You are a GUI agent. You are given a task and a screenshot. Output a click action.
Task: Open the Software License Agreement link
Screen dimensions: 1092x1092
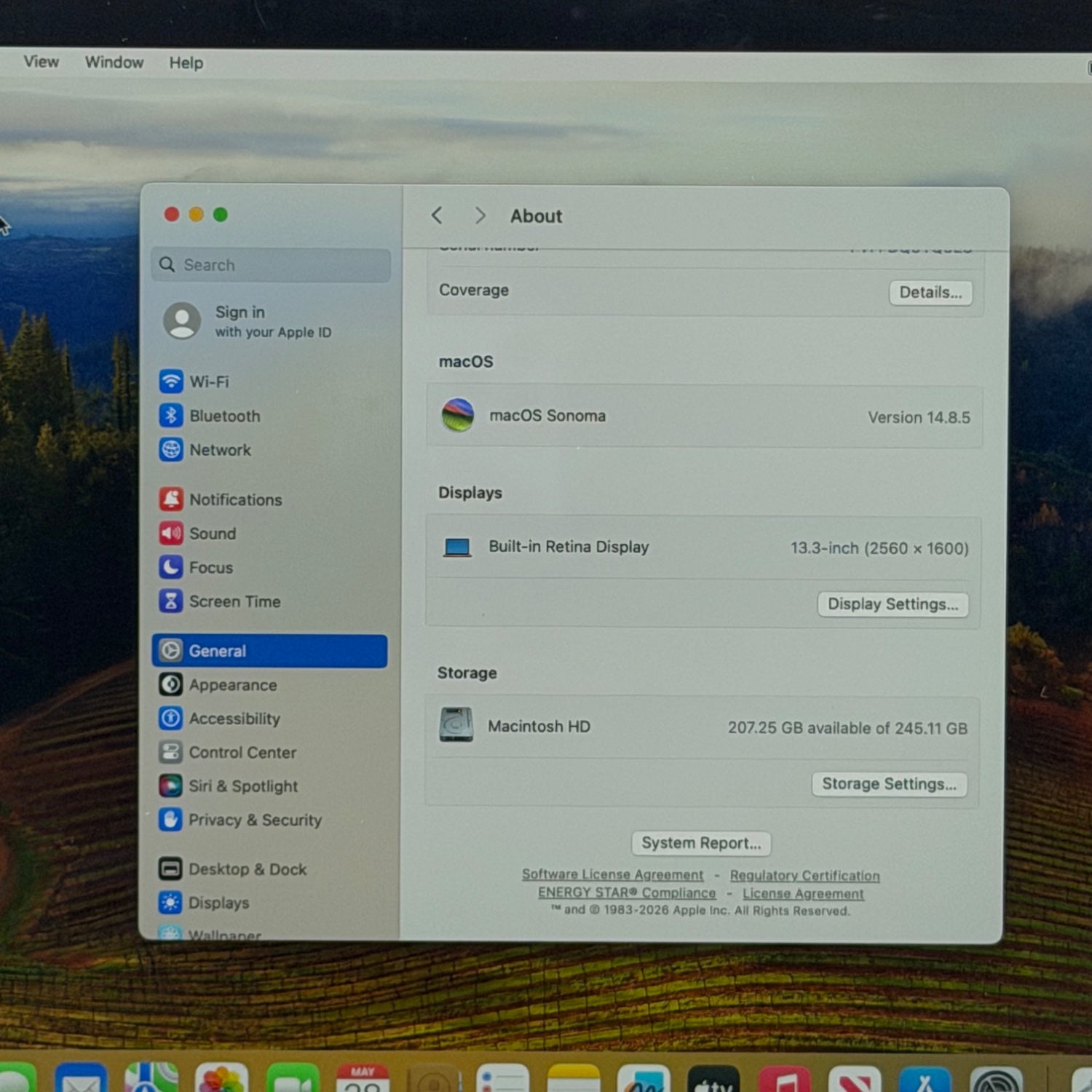[612, 874]
